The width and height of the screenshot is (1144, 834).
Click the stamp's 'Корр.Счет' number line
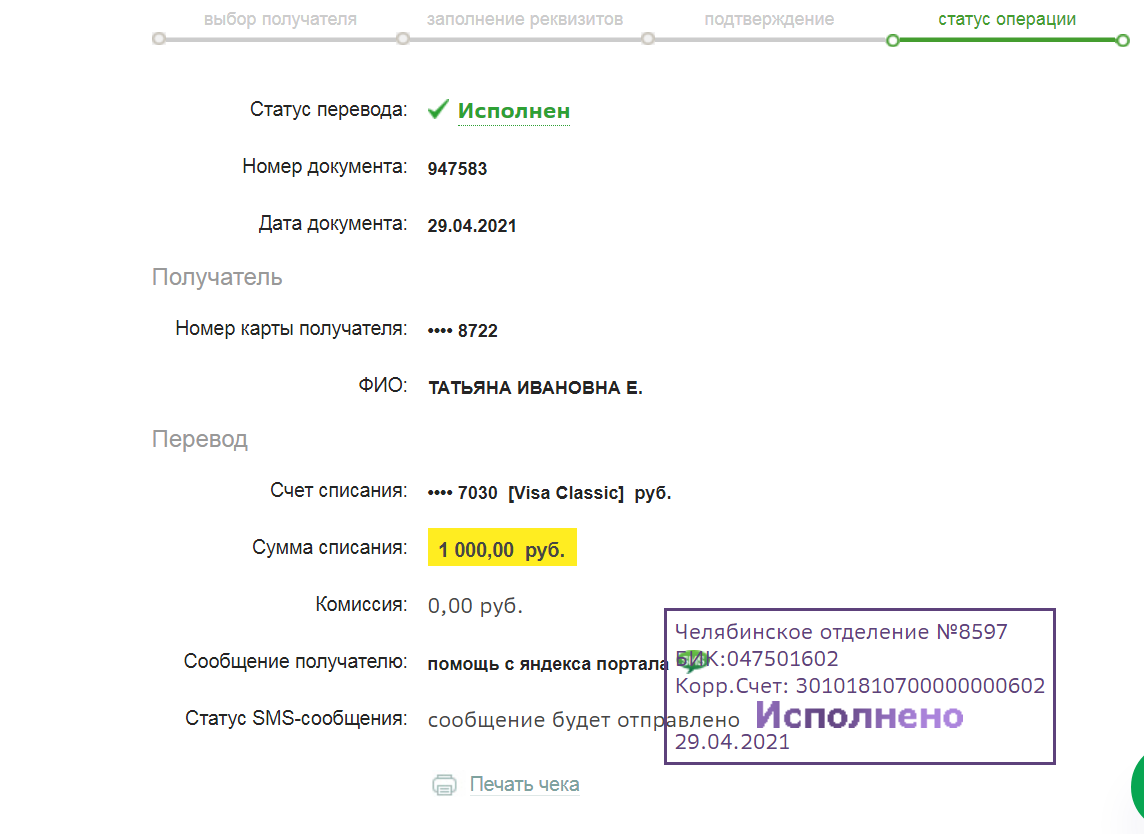(860, 686)
